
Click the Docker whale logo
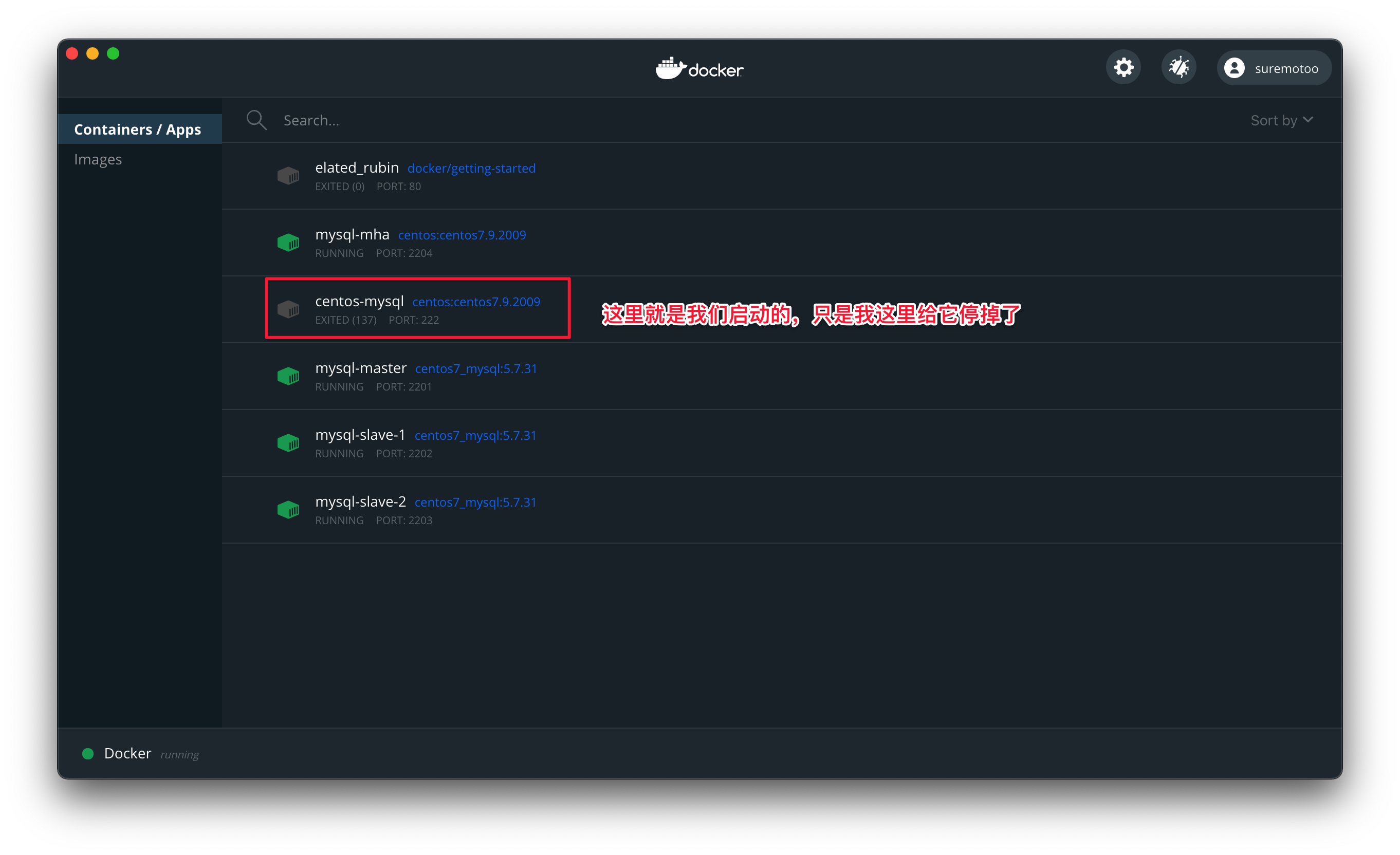(699, 68)
